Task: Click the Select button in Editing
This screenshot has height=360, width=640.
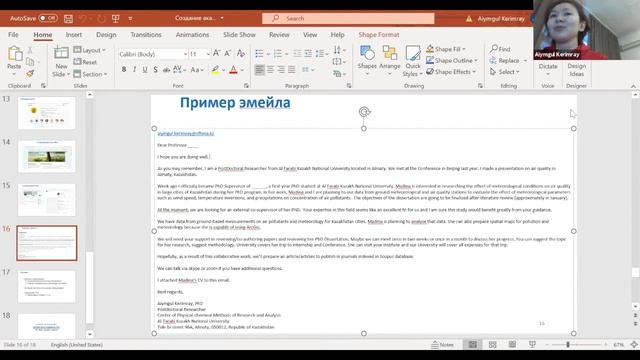Action: pos(505,72)
